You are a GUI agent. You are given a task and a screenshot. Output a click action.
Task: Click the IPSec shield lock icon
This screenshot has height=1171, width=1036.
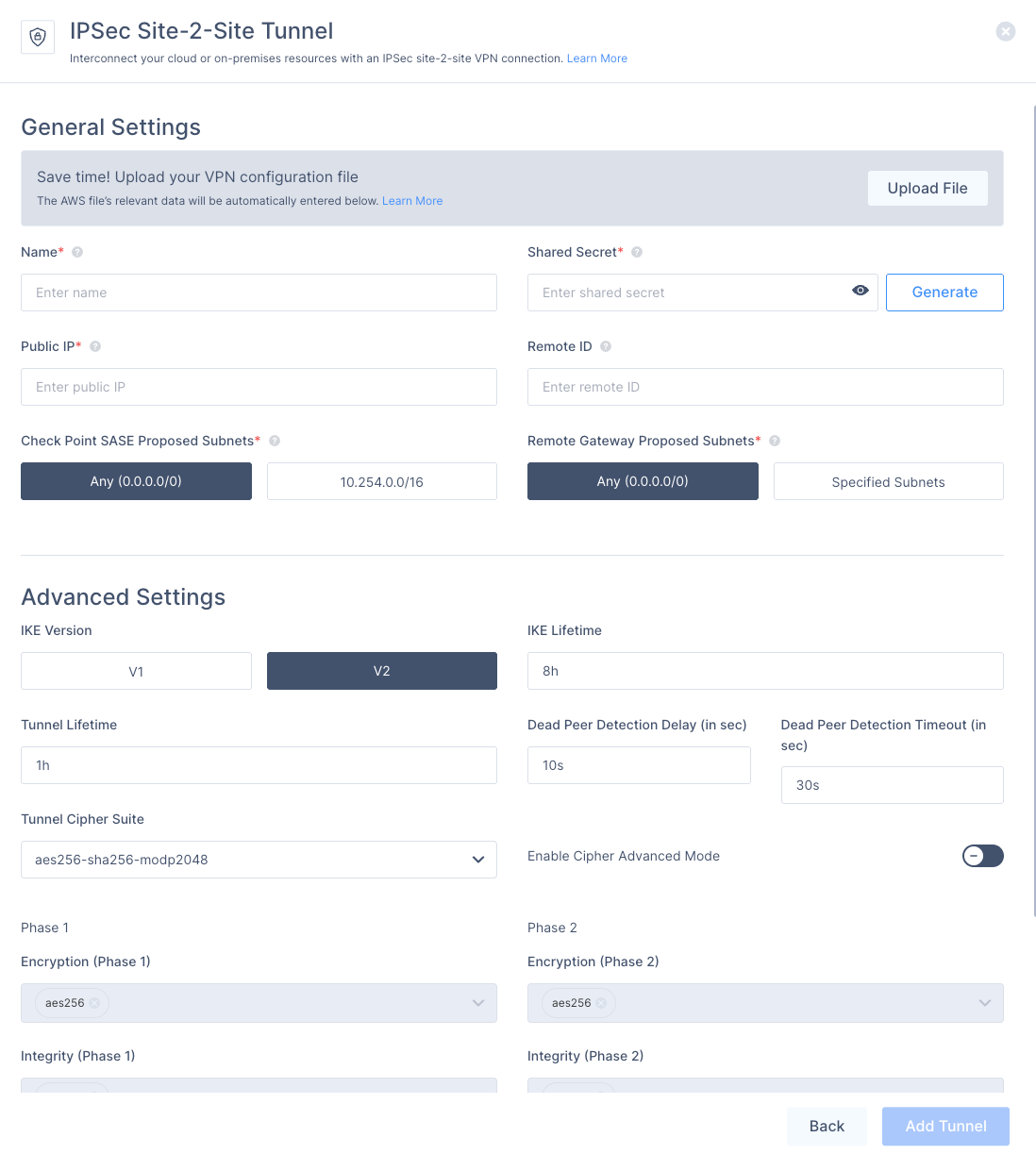(38, 37)
